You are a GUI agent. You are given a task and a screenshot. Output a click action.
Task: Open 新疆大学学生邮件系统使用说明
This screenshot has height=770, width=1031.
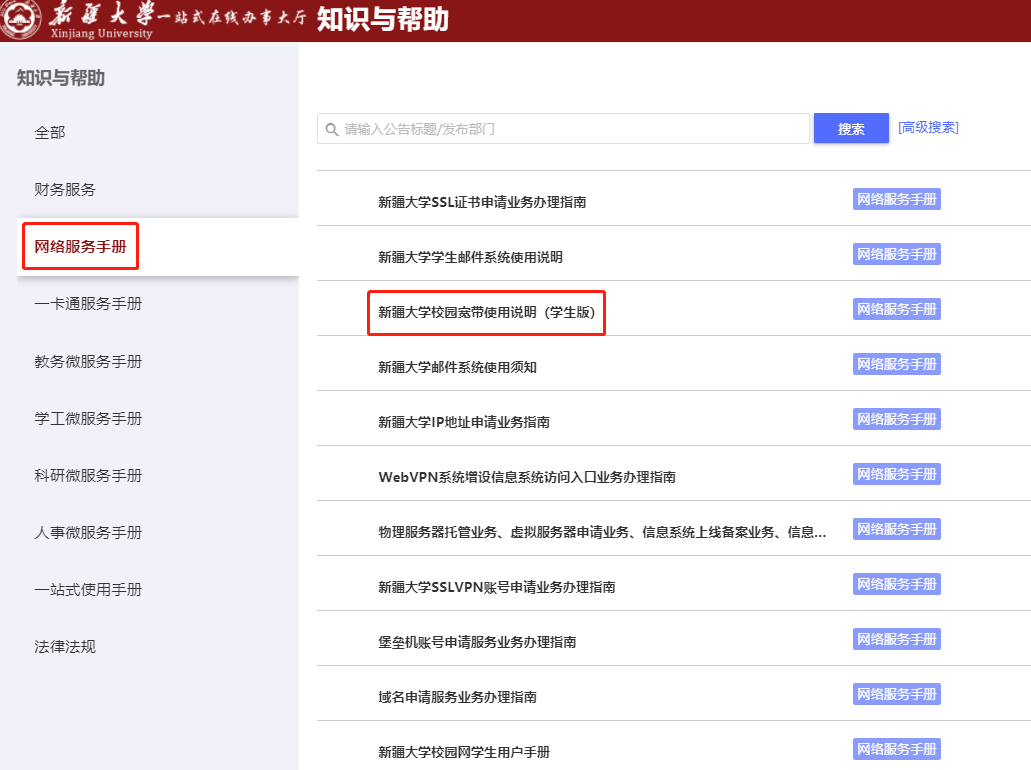pyautogui.click(x=470, y=257)
